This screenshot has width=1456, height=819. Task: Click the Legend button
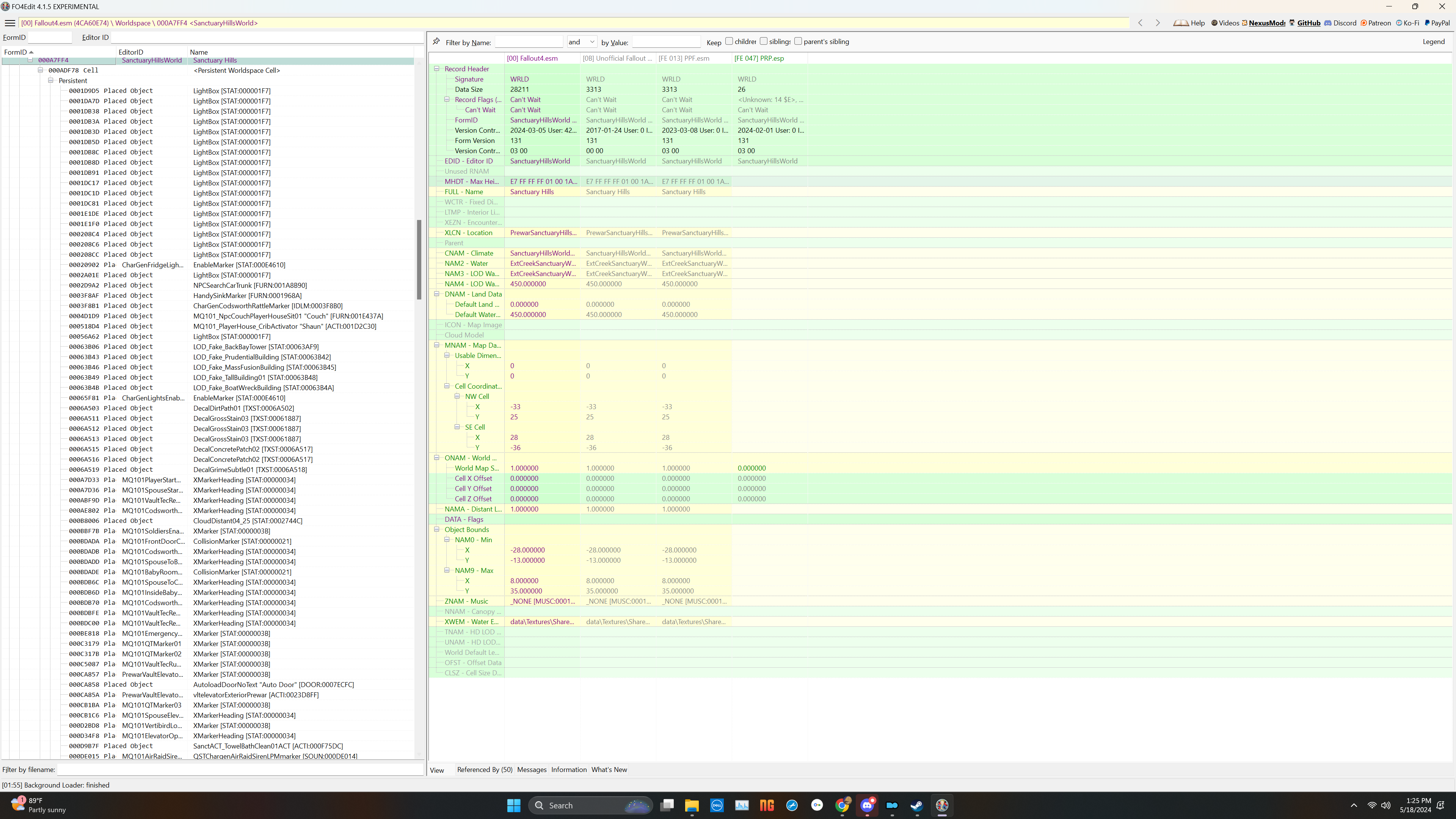click(x=1433, y=42)
